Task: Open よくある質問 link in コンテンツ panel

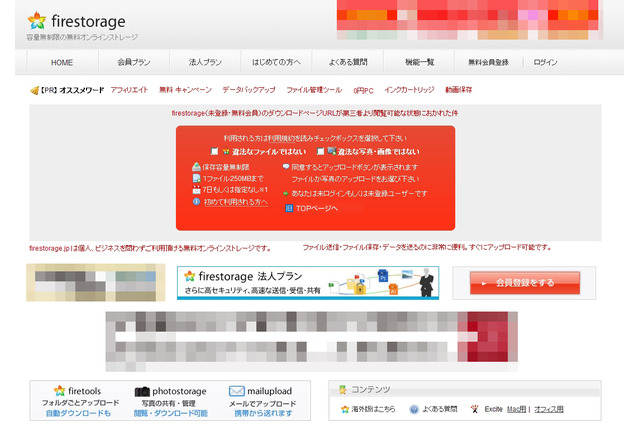Action: [440, 409]
